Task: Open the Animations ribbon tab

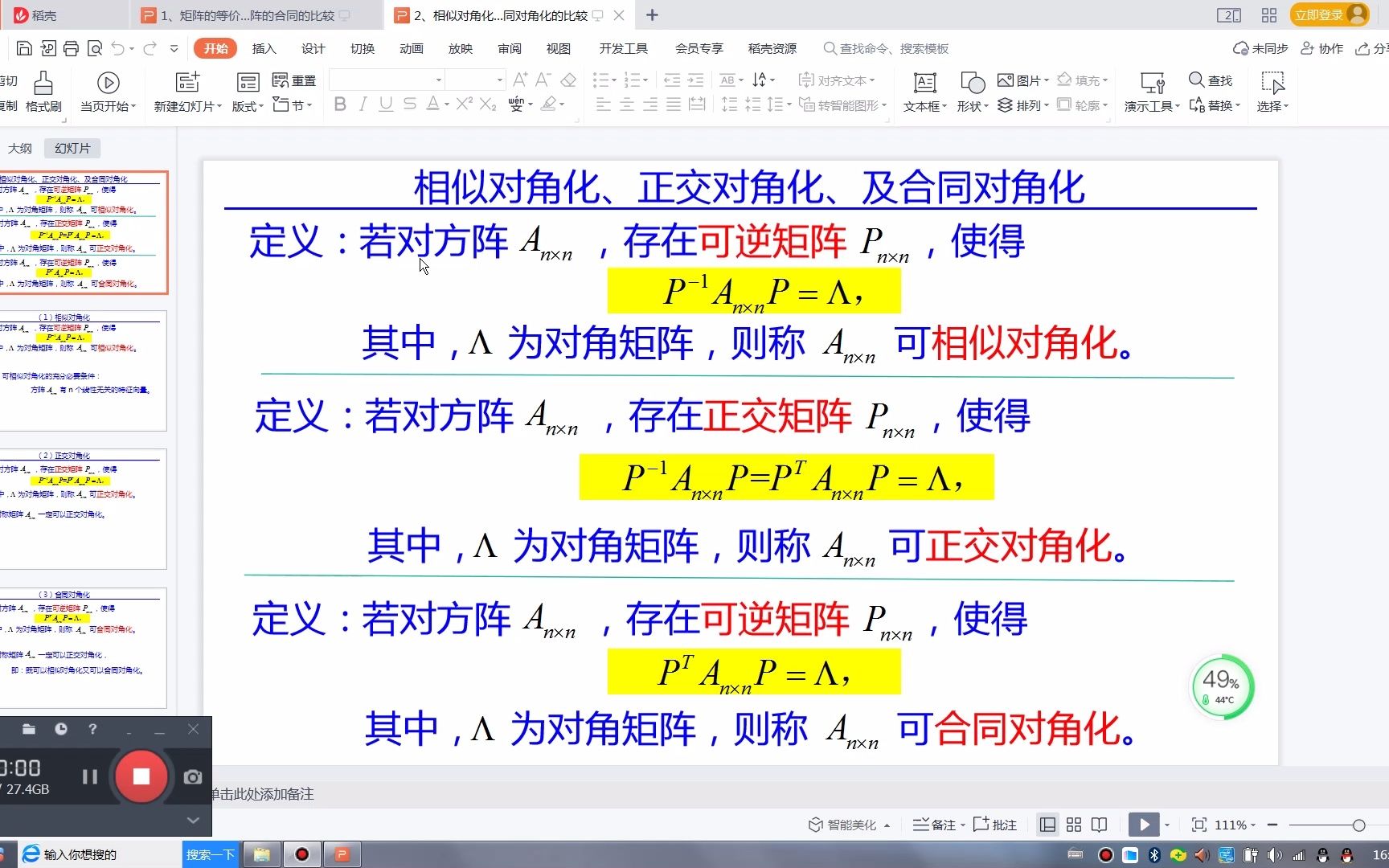Action: [x=412, y=48]
